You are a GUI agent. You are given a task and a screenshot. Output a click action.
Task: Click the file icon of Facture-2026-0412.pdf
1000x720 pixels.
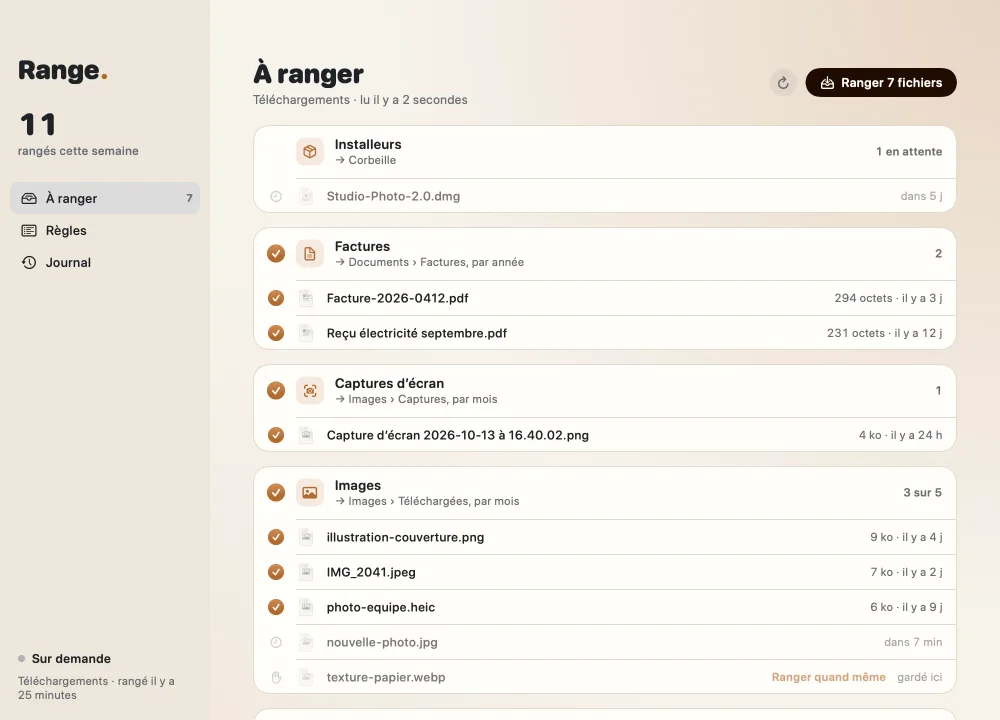click(x=307, y=298)
